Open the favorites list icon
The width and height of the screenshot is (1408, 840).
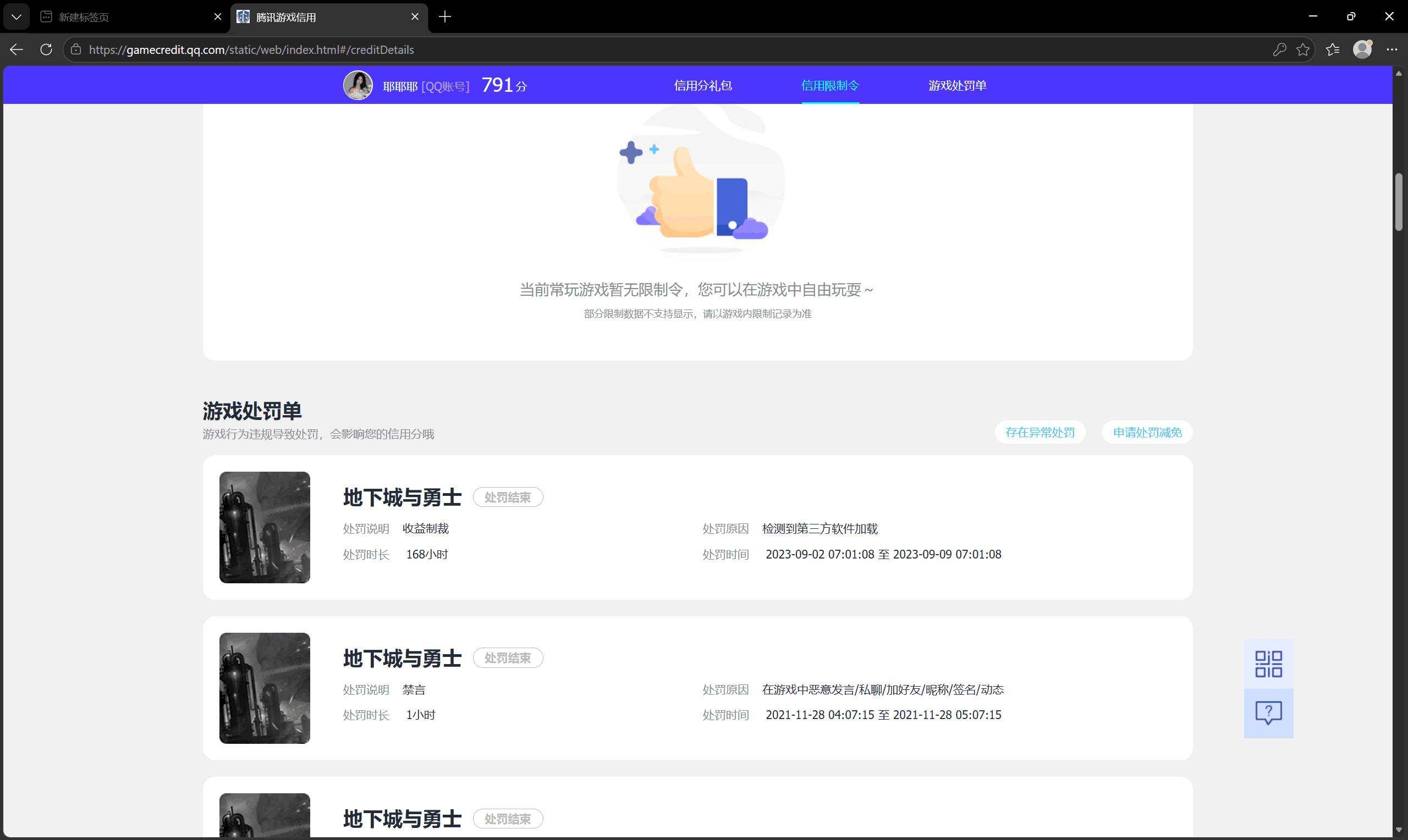(1333, 50)
